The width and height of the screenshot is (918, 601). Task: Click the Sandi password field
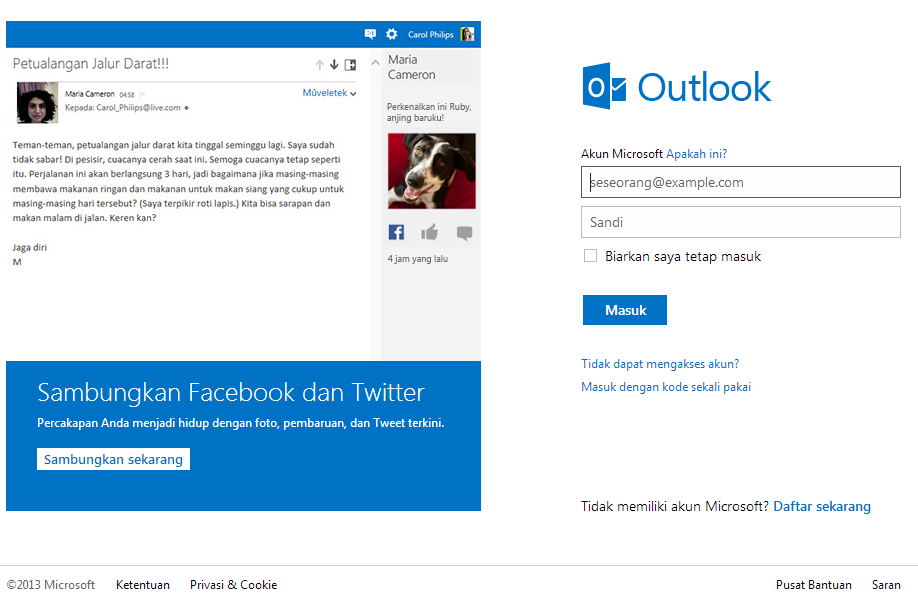pyautogui.click(x=741, y=222)
